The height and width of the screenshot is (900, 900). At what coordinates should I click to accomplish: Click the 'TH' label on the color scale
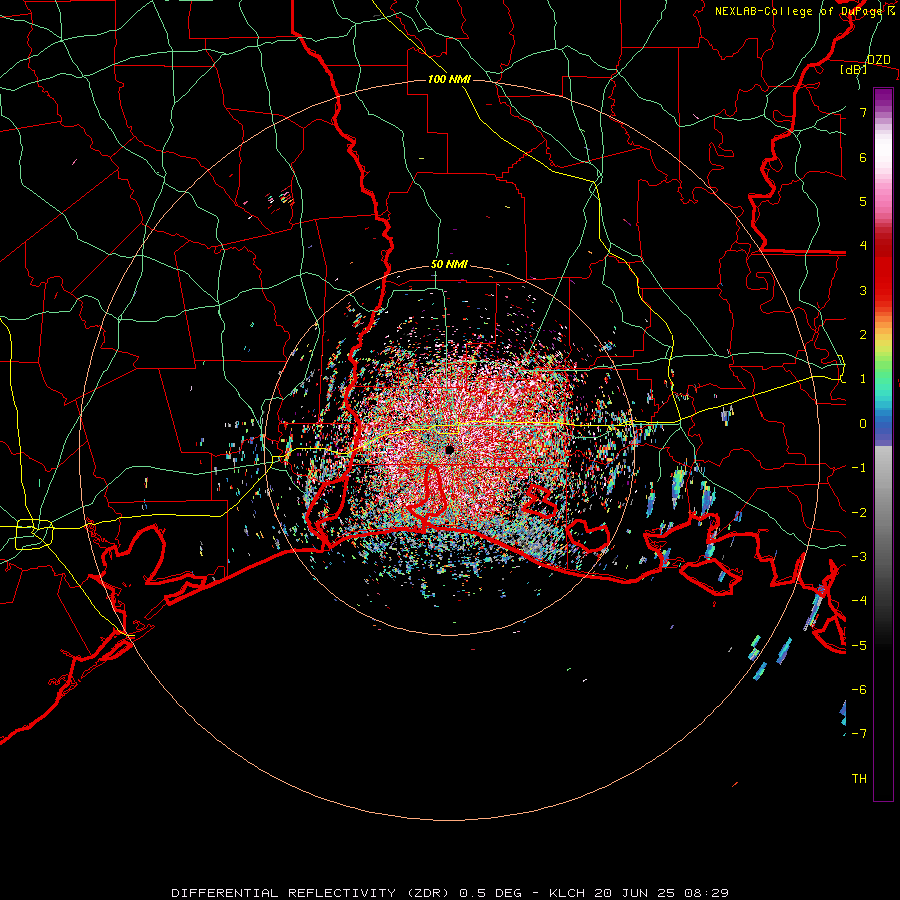point(859,779)
